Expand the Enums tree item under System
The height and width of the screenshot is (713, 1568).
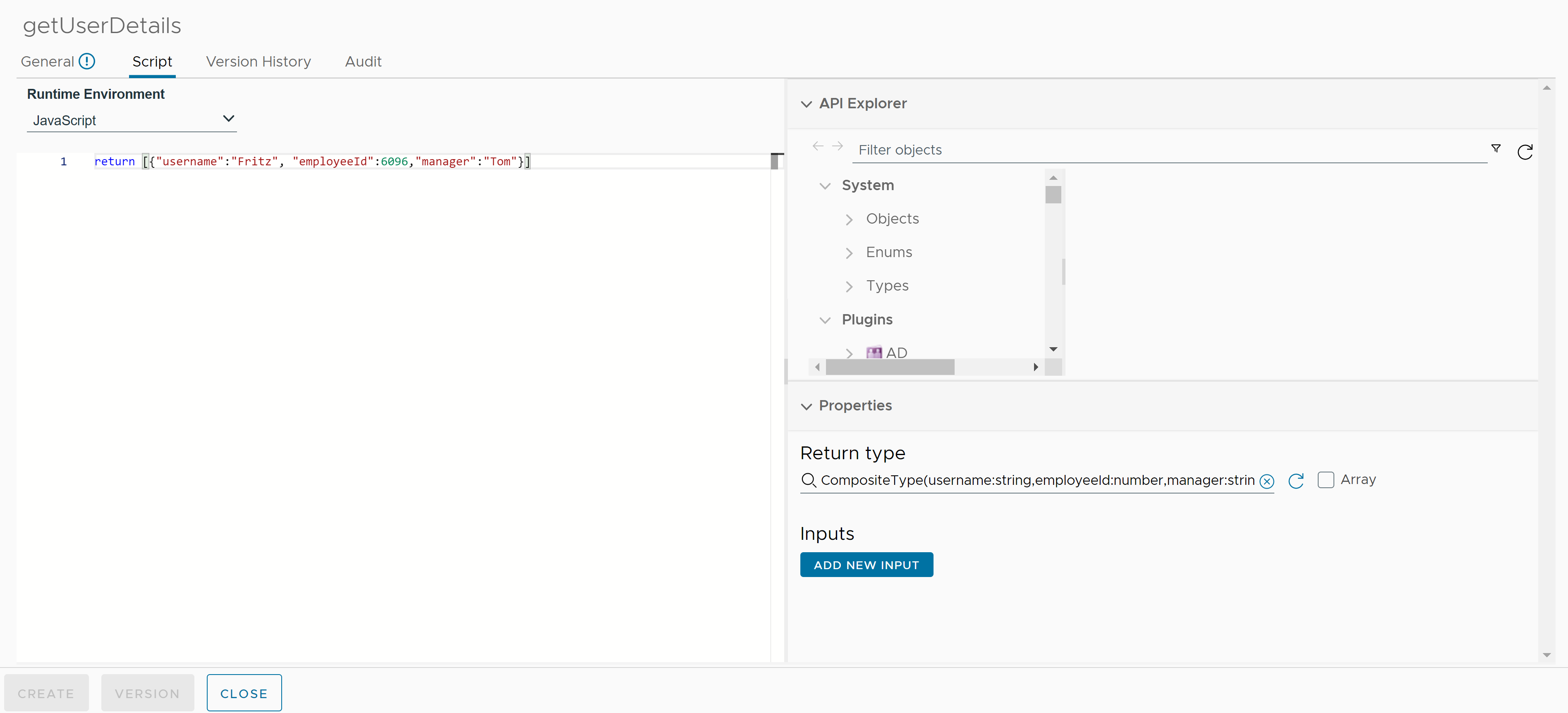[849, 252]
